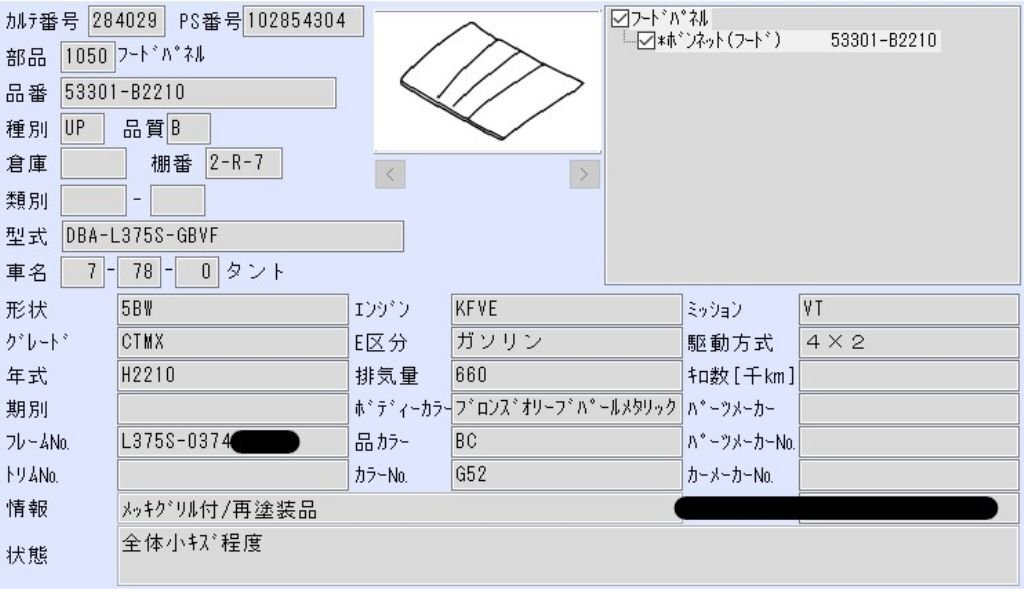
Task: Click the E区分 field showing ガソリン
Action: pyautogui.click(x=567, y=343)
